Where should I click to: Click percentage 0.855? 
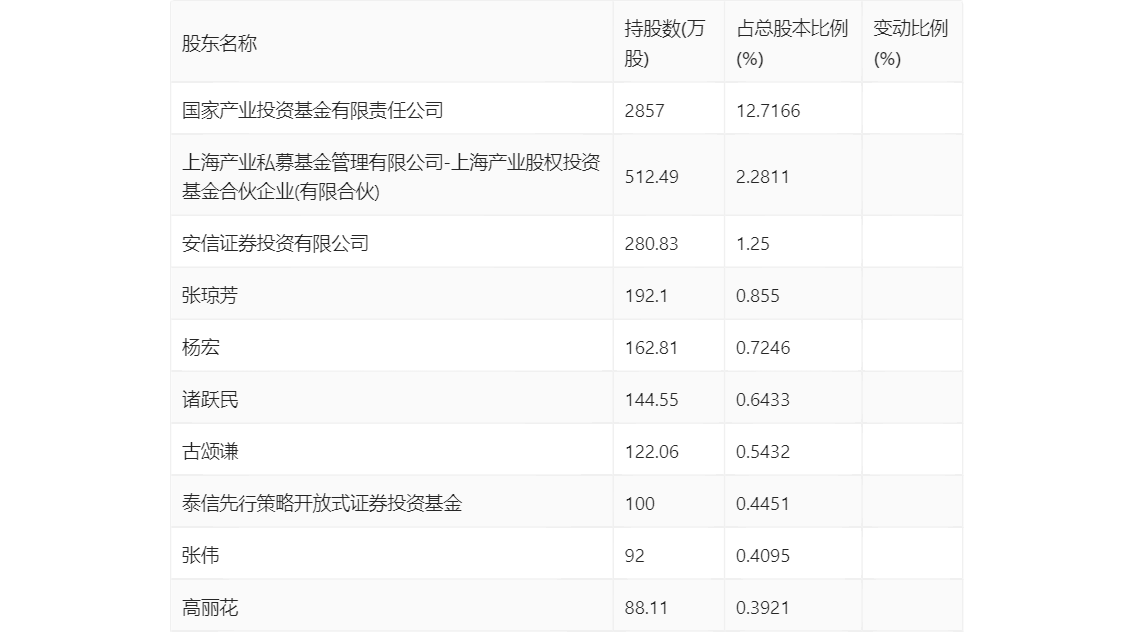(757, 296)
